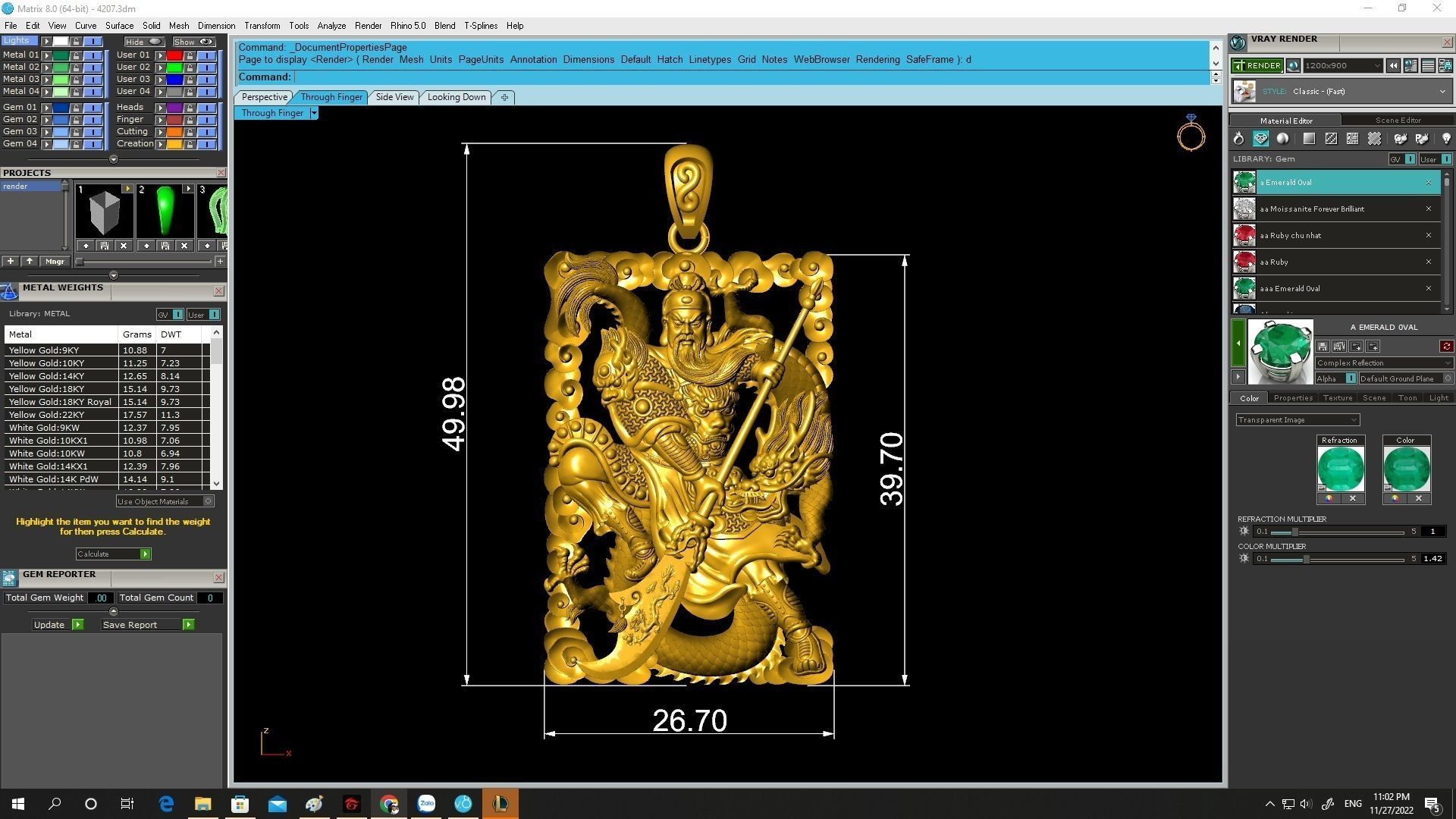Select the ring metal material icon
Image resolution: width=1456 pixels, height=819 pixels.
pos(1238,139)
